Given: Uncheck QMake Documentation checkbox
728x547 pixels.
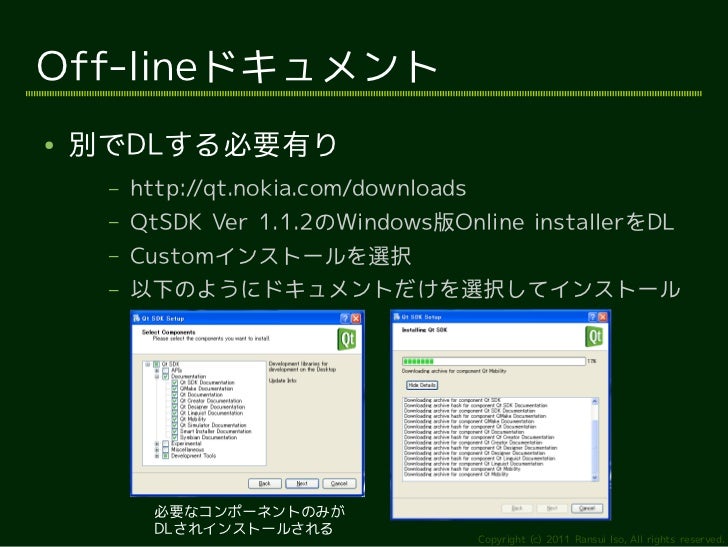Looking at the screenshot, I should click(x=175, y=389).
